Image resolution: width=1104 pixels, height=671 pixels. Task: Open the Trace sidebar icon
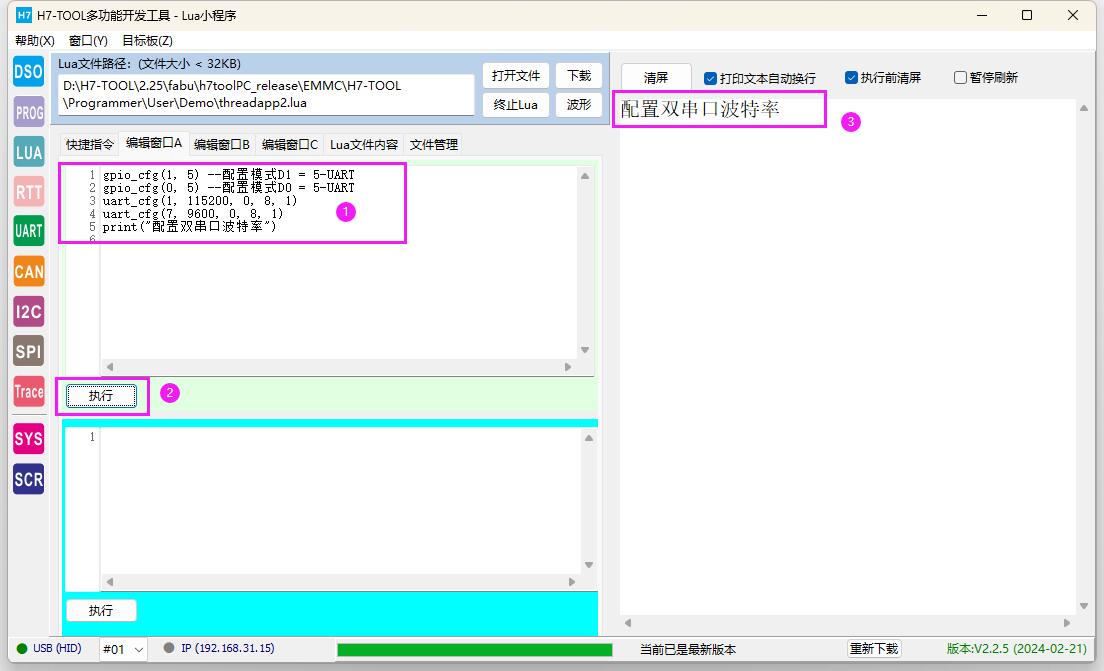(x=28, y=391)
